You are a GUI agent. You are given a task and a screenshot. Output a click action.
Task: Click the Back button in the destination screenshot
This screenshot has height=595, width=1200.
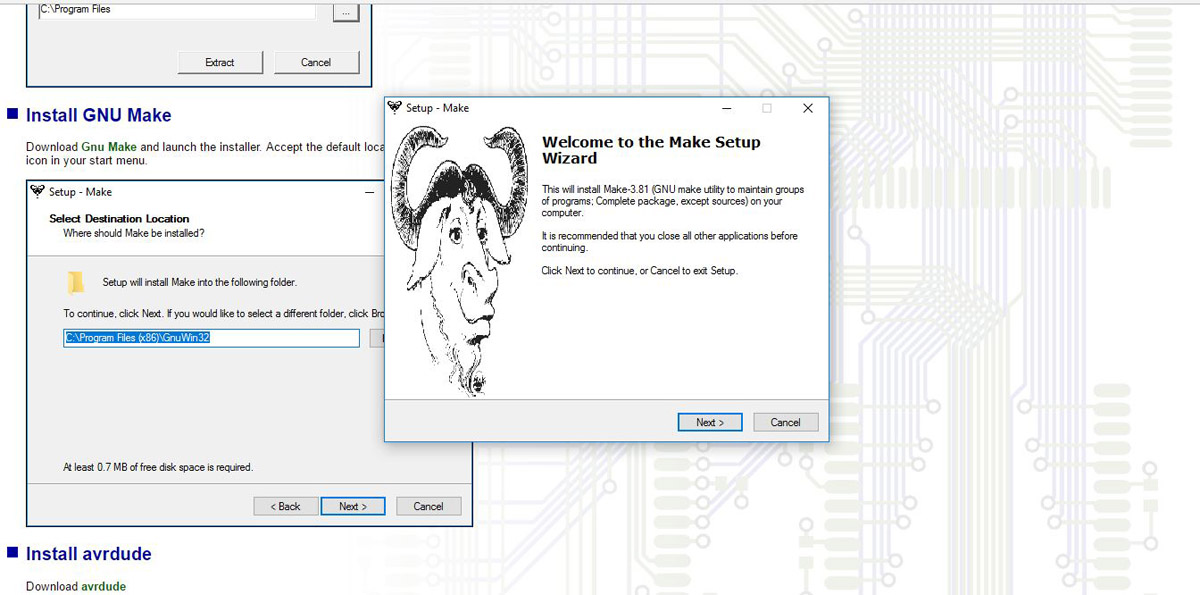tap(285, 506)
